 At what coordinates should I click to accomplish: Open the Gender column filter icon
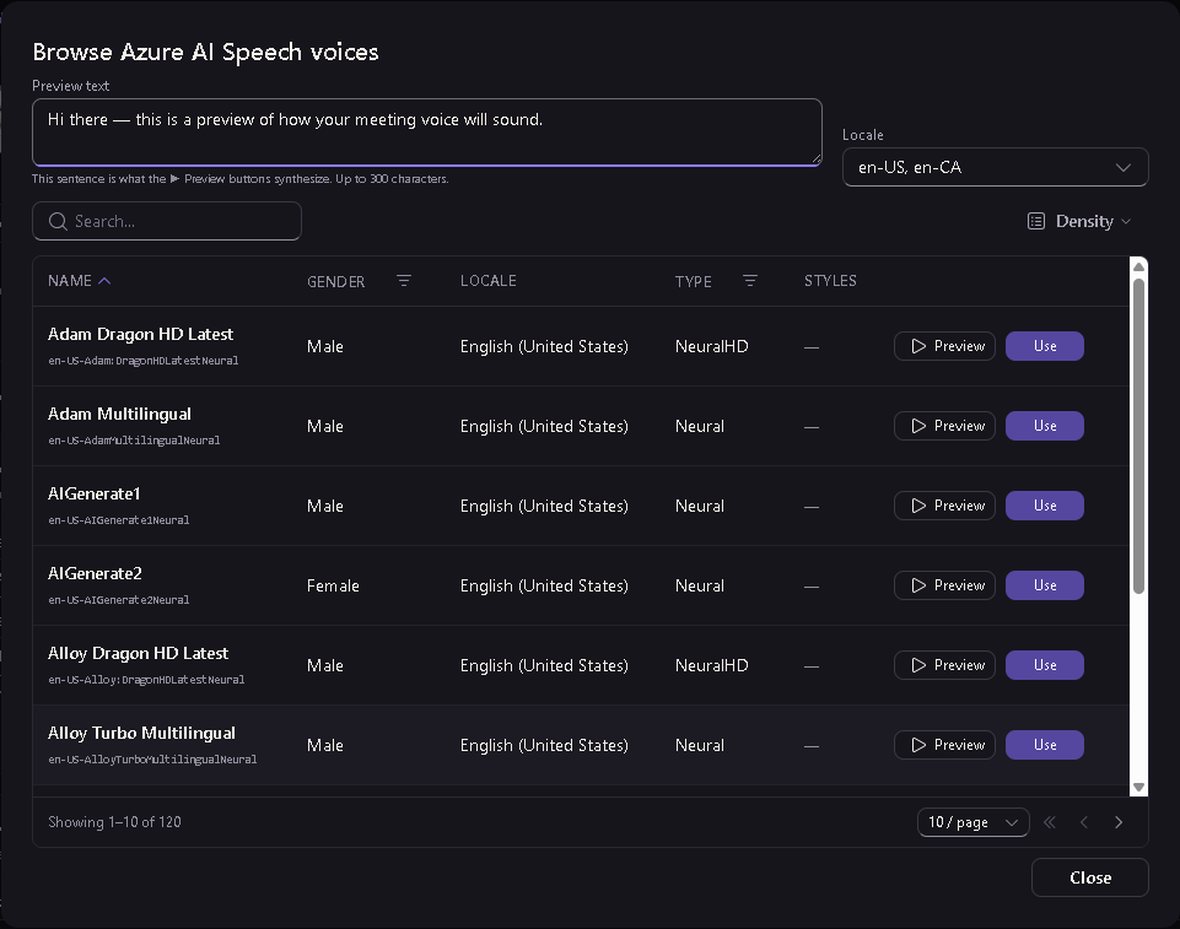click(404, 281)
